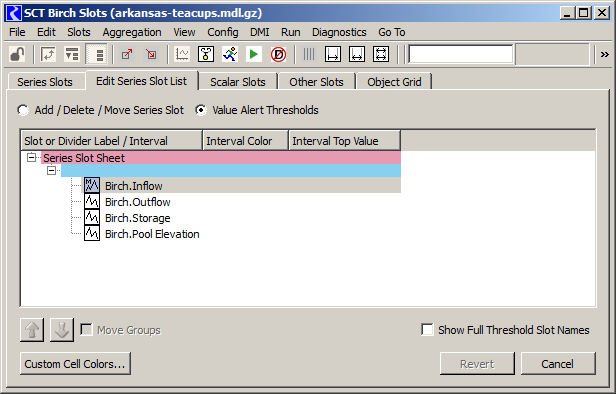
Task: Open the Aggregation menu
Action: (132, 32)
